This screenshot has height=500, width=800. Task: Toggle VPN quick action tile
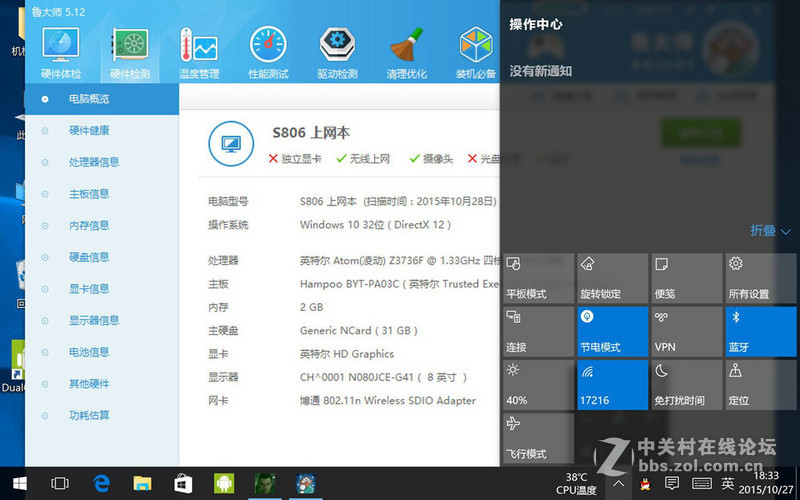click(686, 331)
